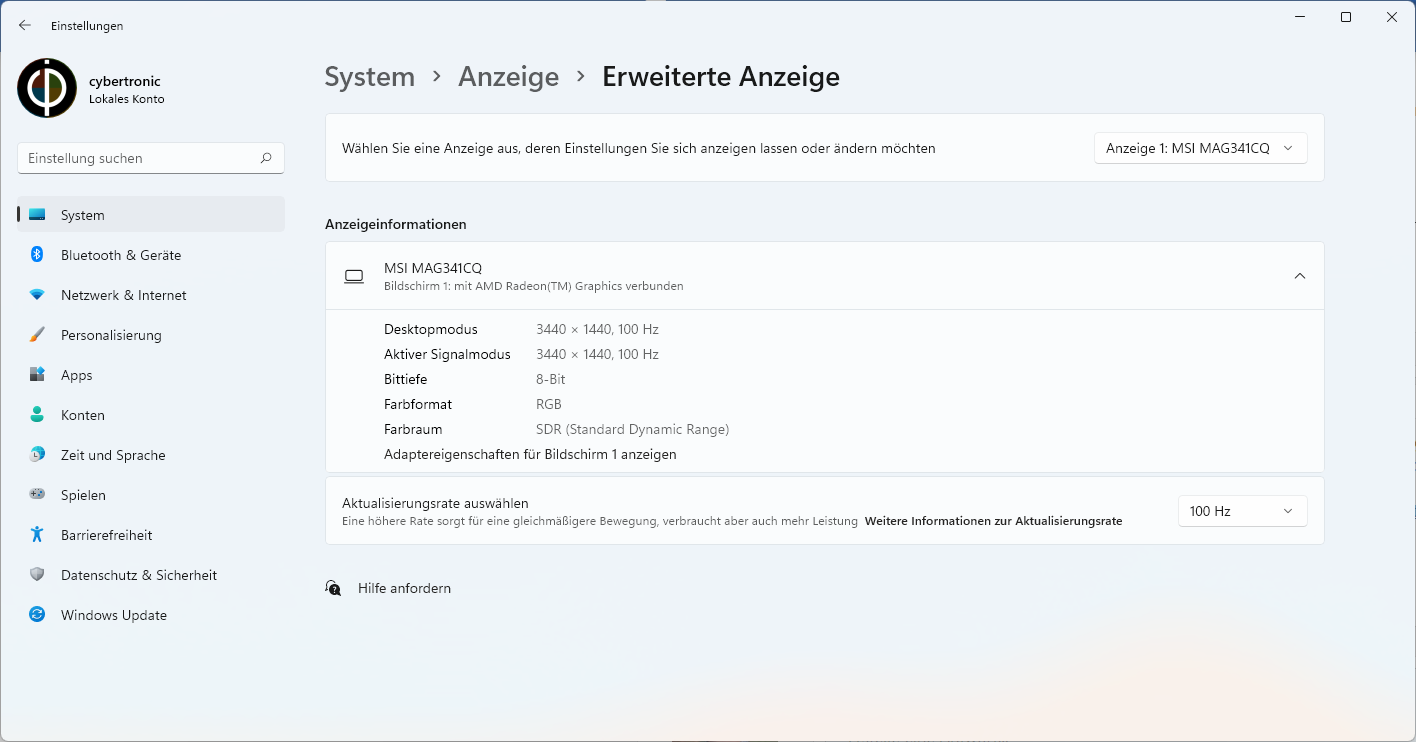Click the Anzeige breadcrumb link
The height and width of the screenshot is (742, 1416).
tap(508, 77)
